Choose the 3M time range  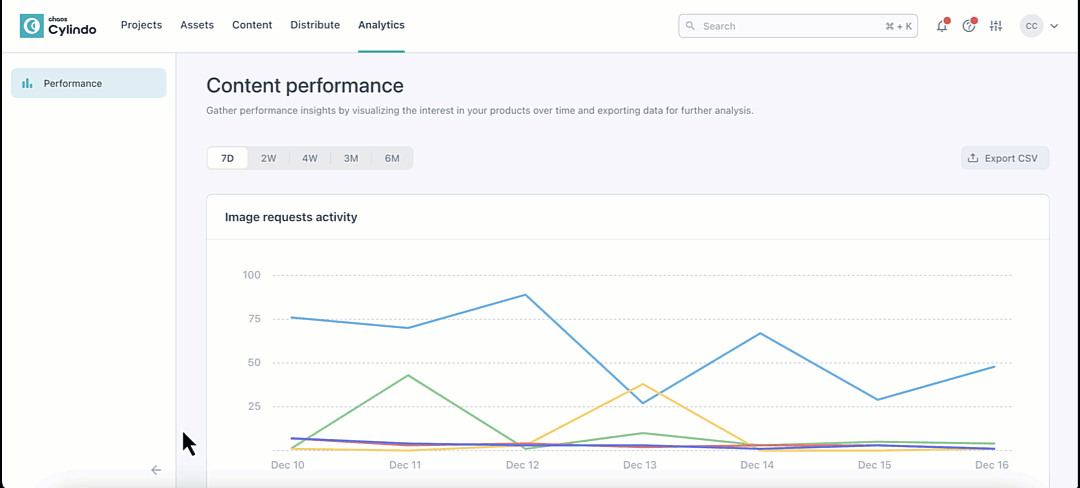point(351,158)
